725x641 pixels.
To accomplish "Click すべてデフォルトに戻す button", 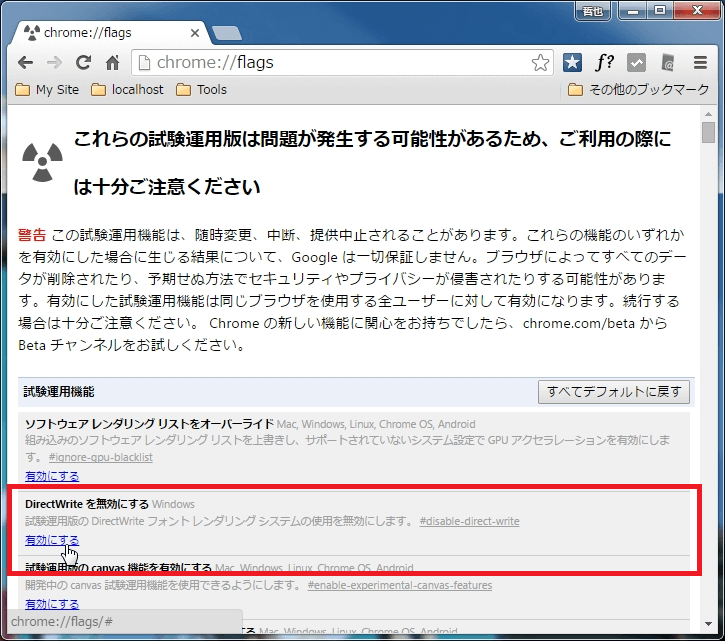I will click(614, 392).
